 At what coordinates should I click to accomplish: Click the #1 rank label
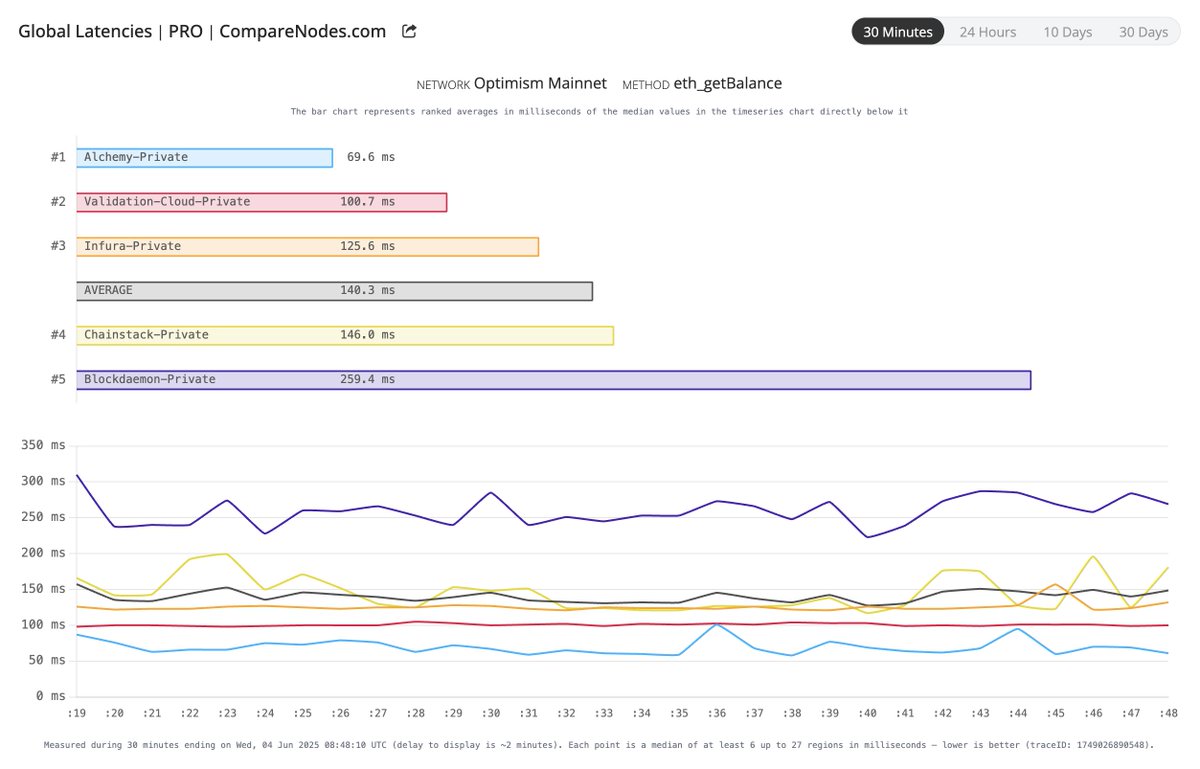(x=58, y=158)
